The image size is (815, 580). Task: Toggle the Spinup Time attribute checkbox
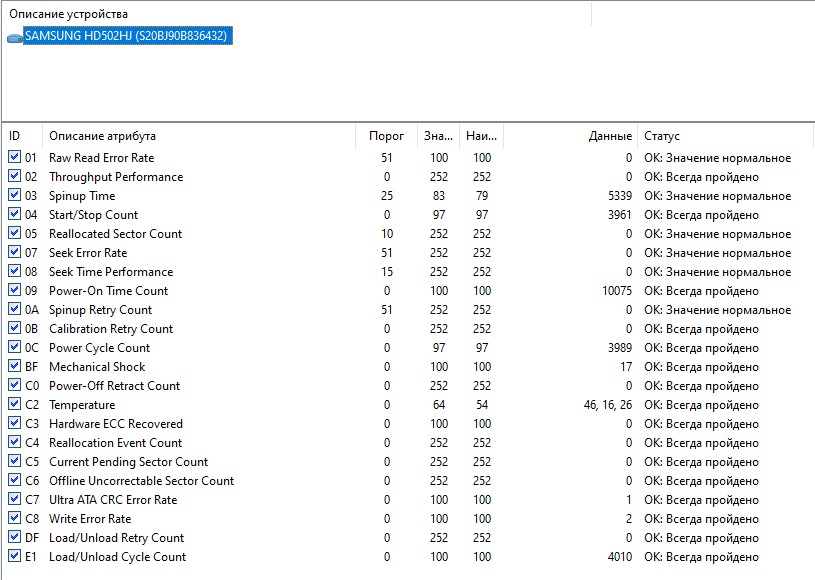[14, 196]
